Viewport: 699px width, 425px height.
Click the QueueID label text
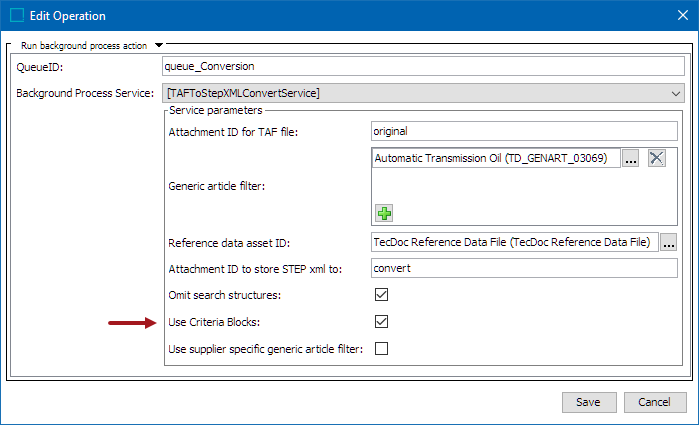coord(40,67)
